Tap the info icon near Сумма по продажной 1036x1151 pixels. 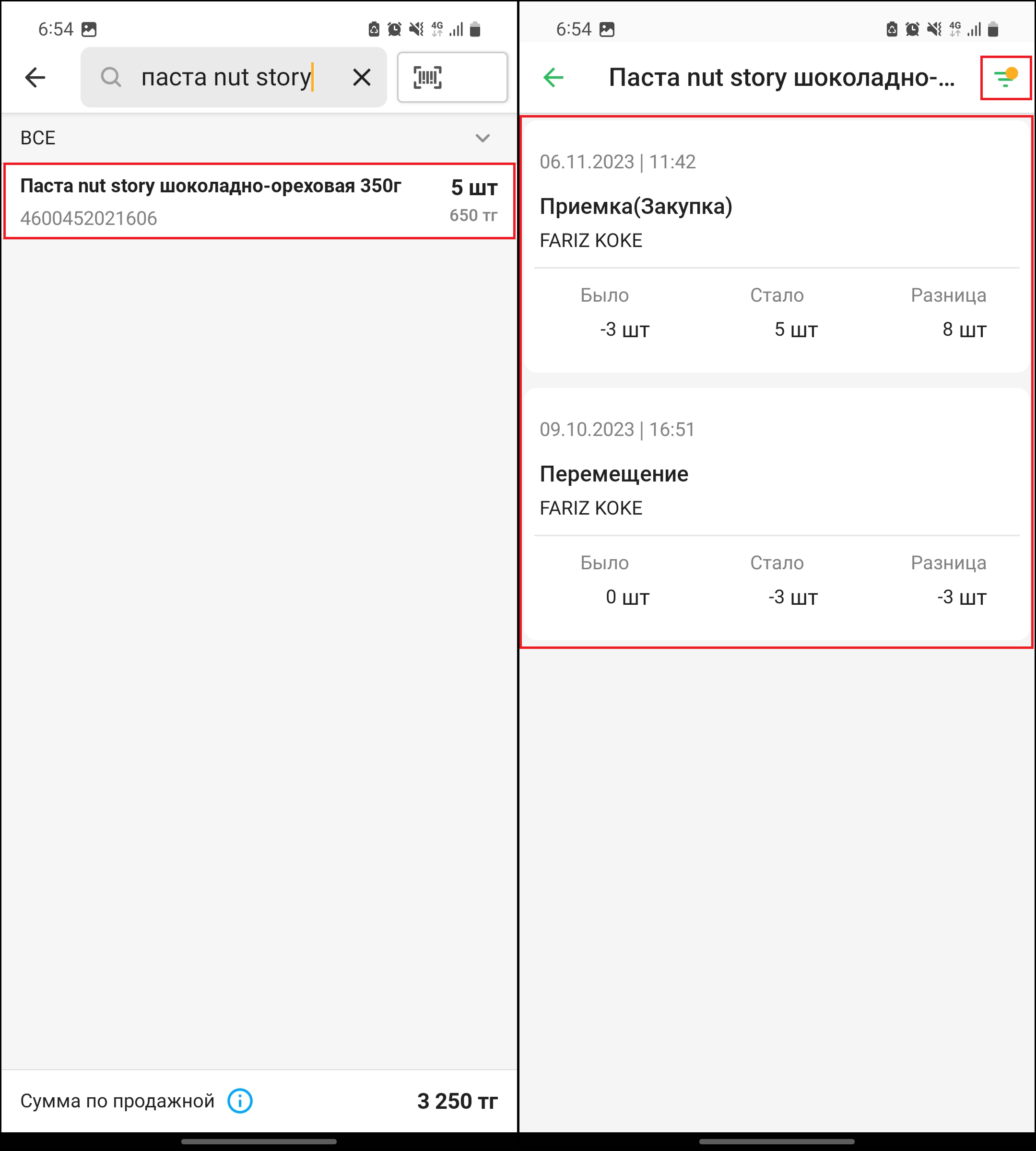[x=240, y=1101]
